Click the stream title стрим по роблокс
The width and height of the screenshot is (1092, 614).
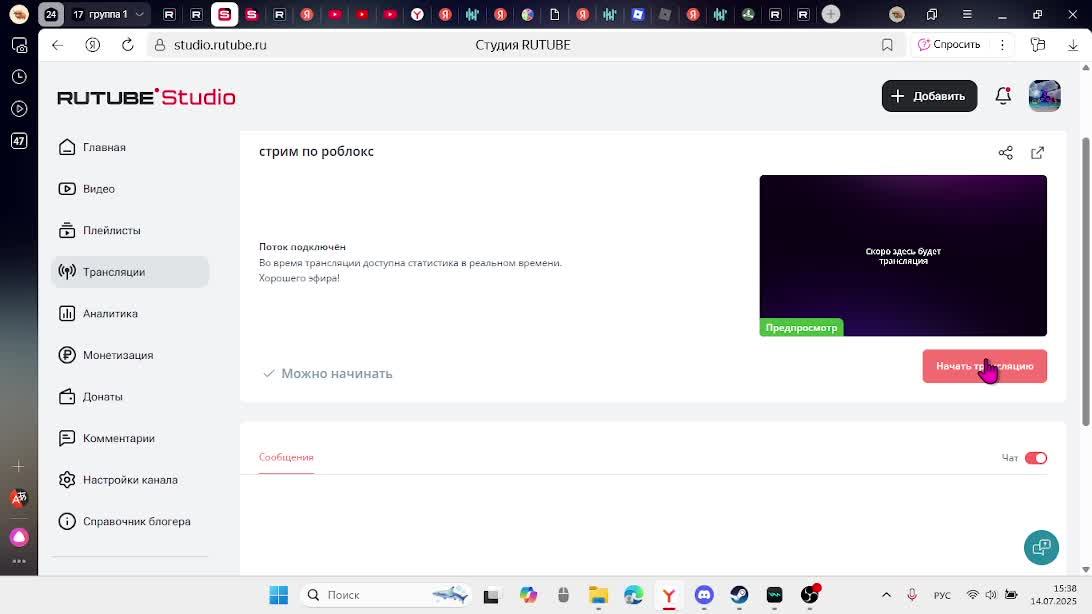click(316, 152)
